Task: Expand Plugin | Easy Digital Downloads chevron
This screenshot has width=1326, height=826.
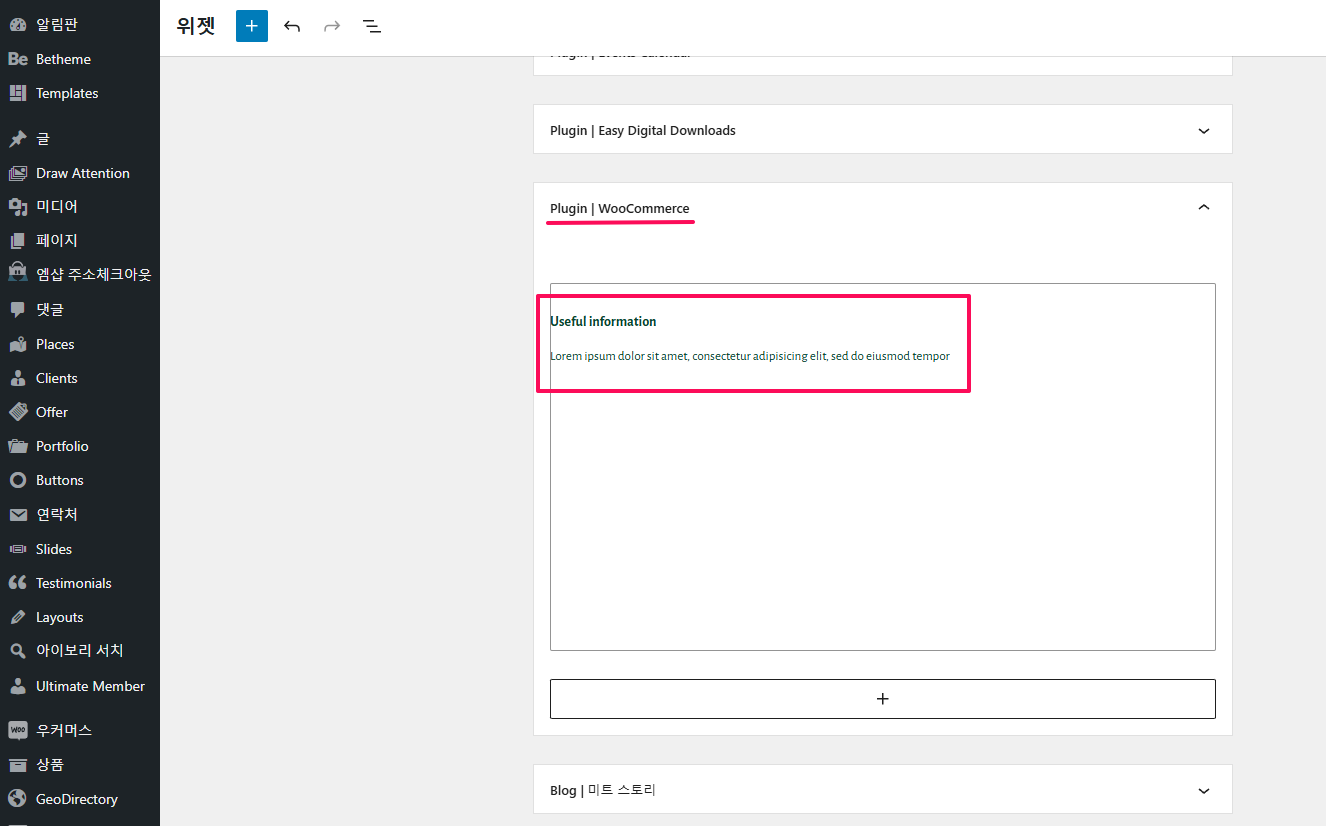Action: [1204, 131]
